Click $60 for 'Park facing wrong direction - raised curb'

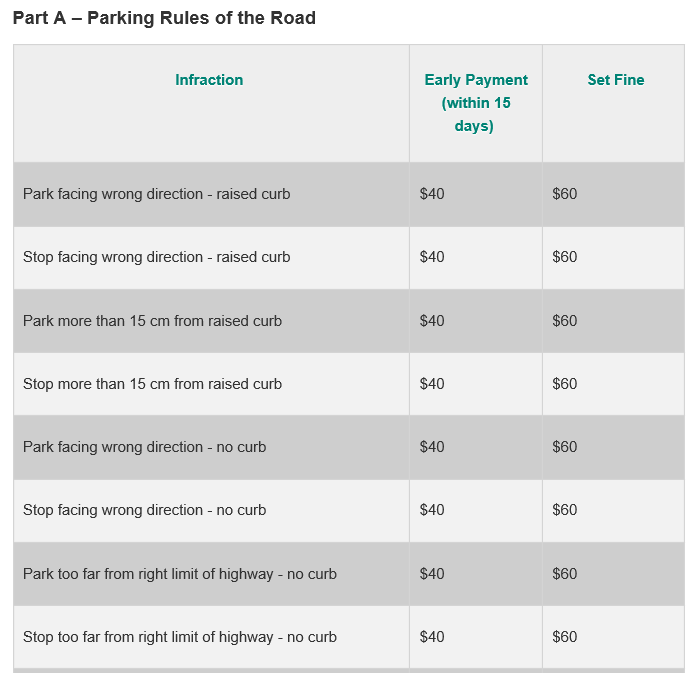[565, 194]
